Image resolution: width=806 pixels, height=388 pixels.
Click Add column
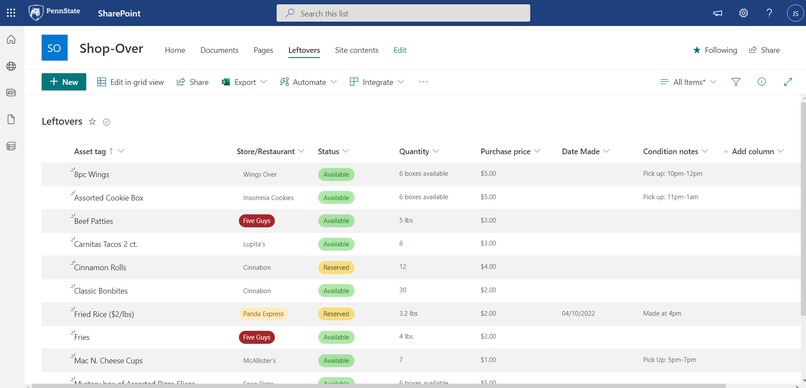754,152
